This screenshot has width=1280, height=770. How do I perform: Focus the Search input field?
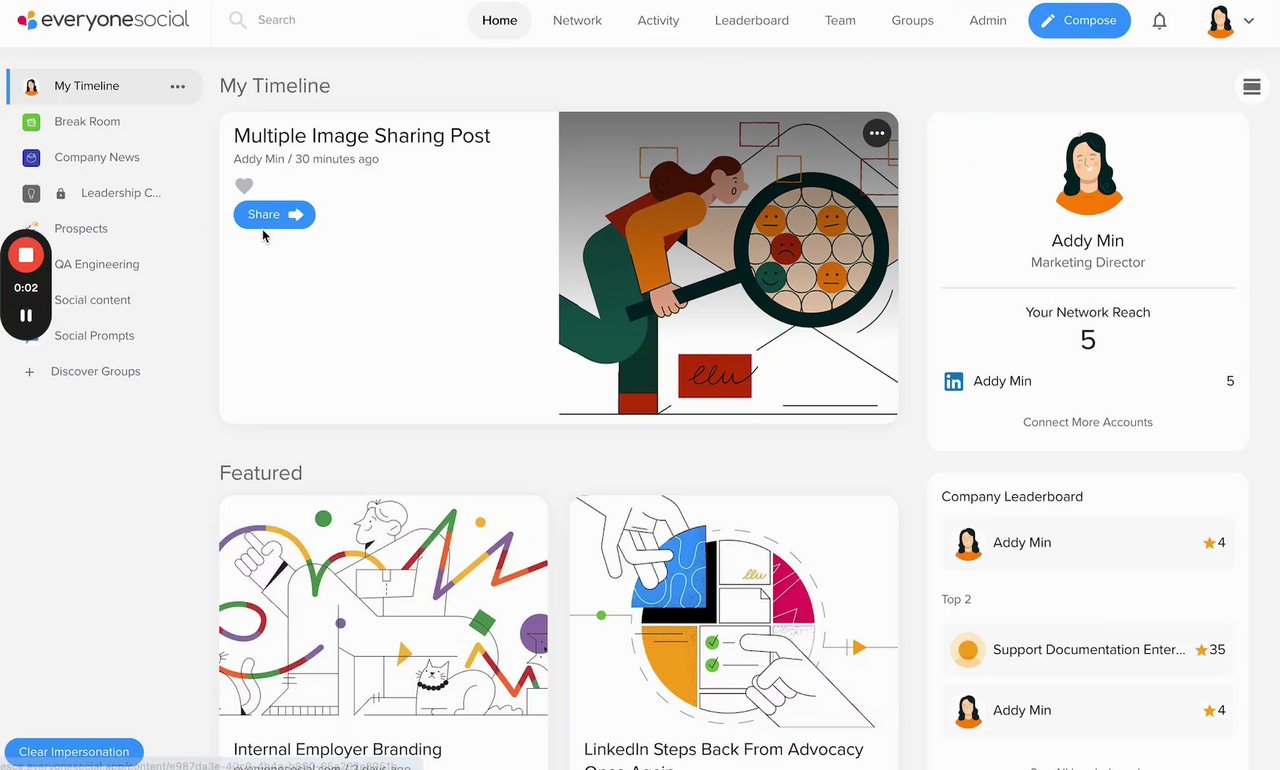[340, 20]
